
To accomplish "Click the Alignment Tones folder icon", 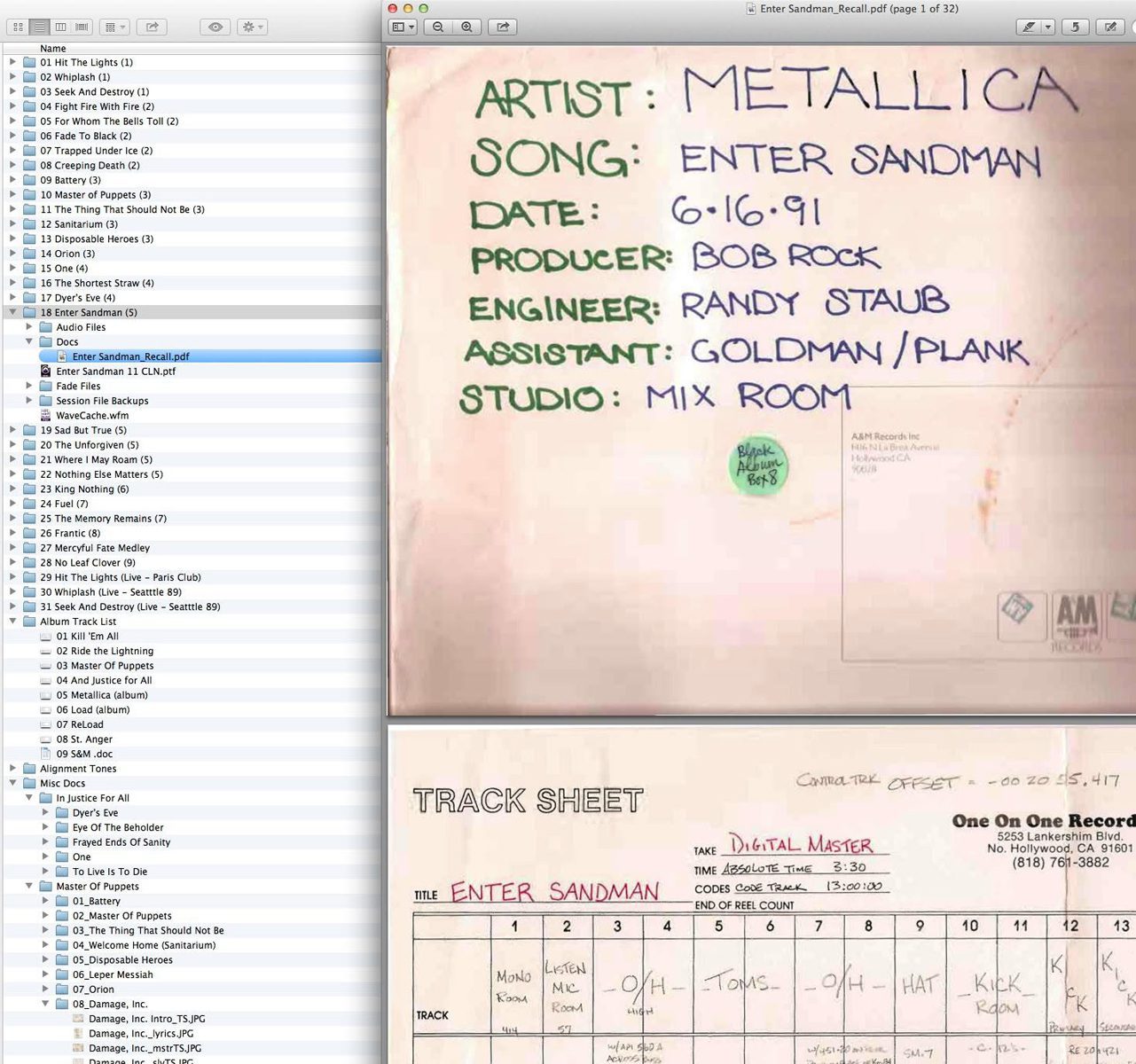I will [x=29, y=769].
